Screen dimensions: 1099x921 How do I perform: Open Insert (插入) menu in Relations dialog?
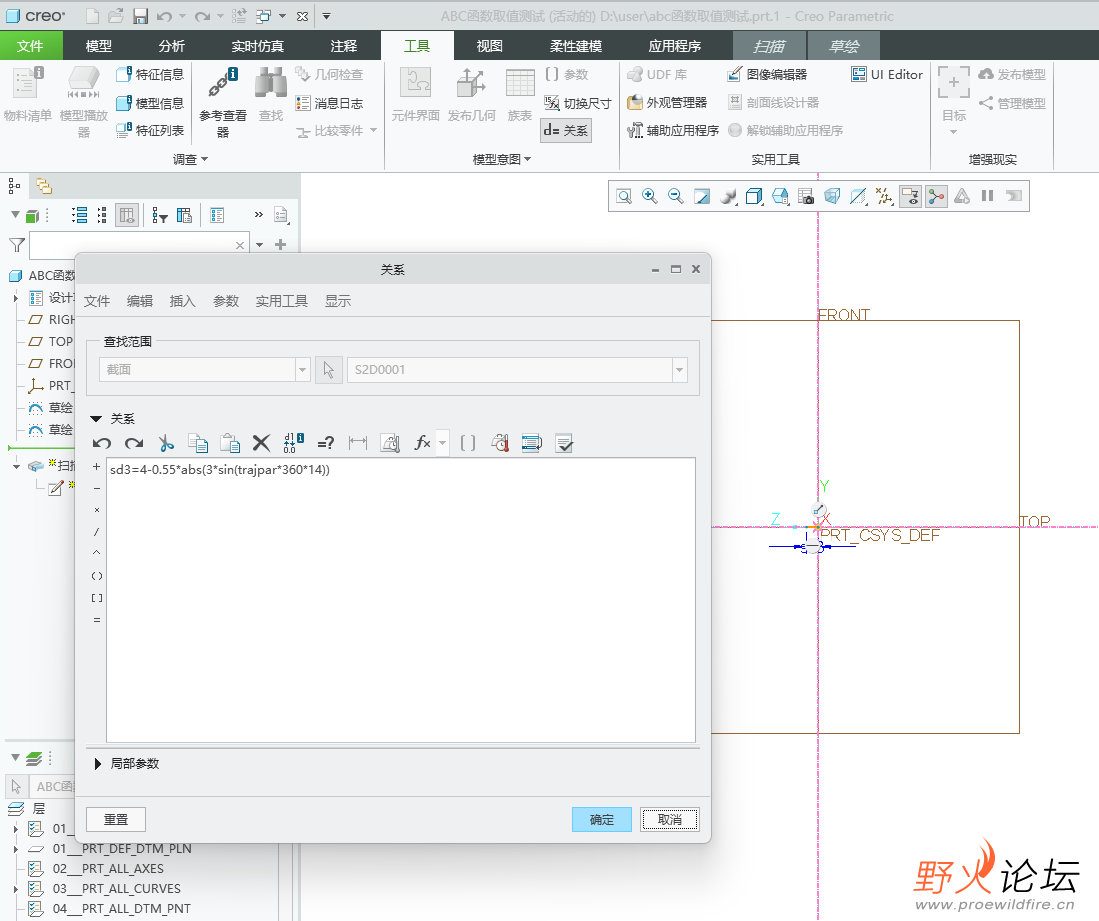click(x=182, y=301)
